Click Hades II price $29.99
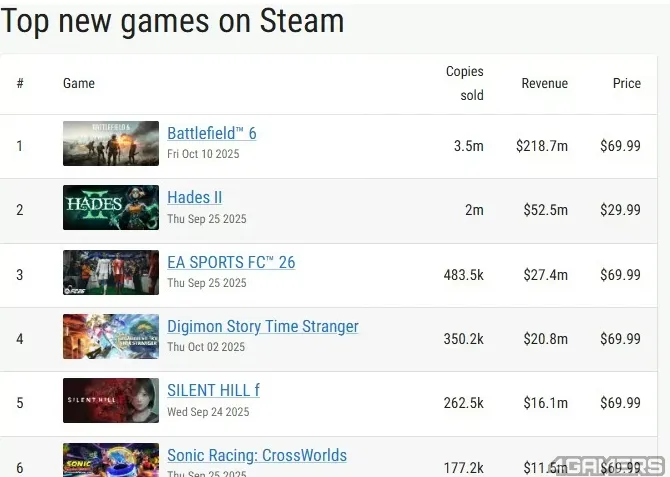This screenshot has width=670, height=477. coord(620,210)
